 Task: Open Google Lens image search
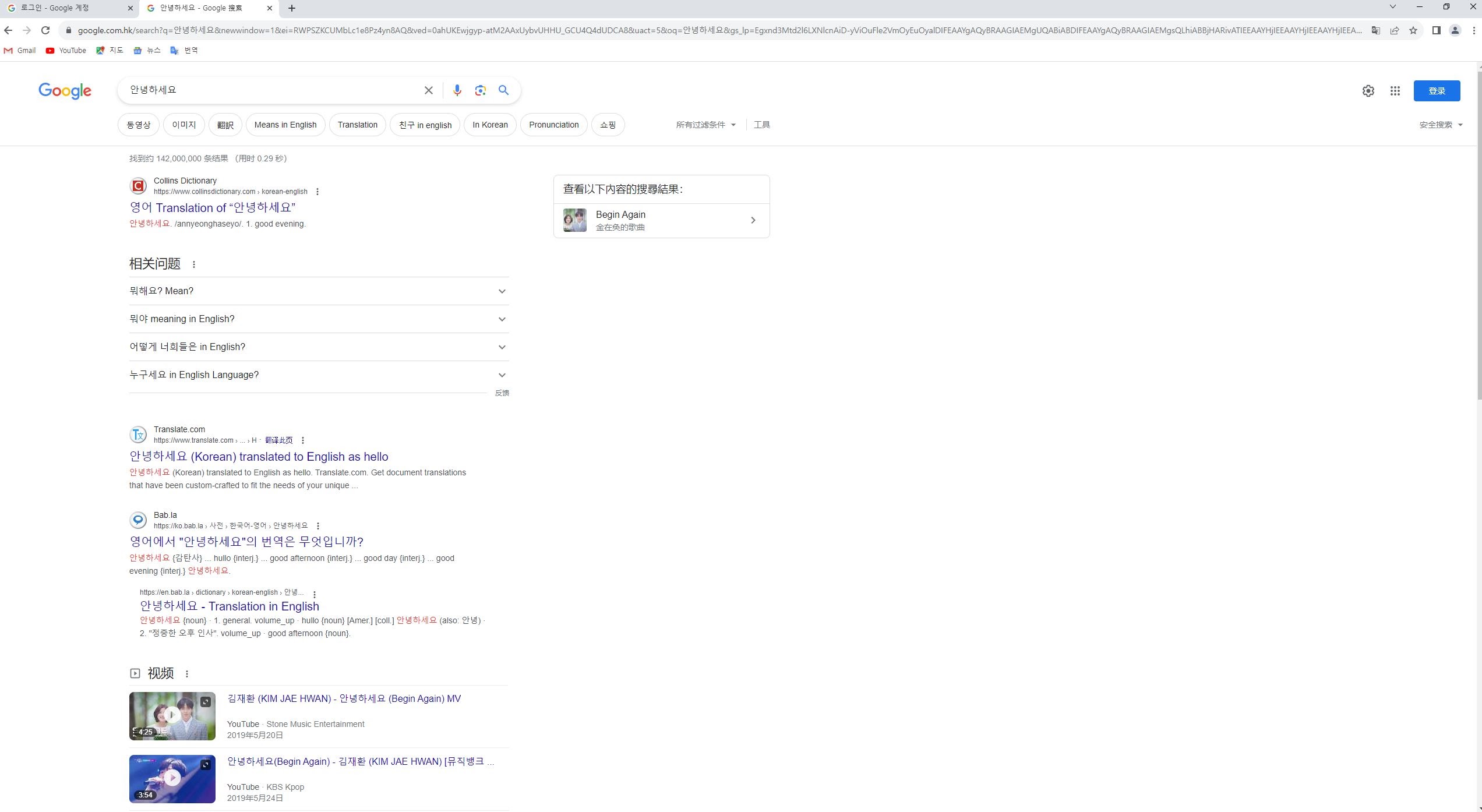[480, 90]
